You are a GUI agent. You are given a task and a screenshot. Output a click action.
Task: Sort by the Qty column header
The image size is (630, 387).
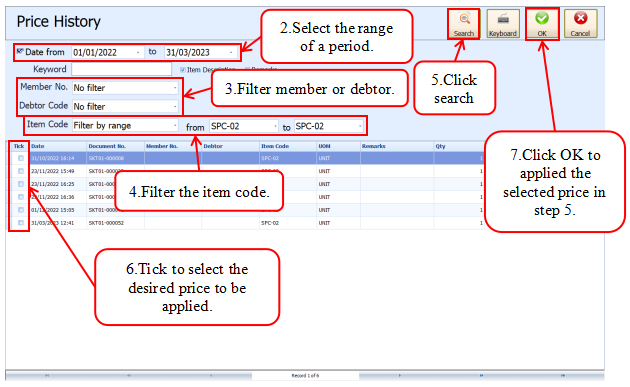pyautogui.click(x=459, y=146)
